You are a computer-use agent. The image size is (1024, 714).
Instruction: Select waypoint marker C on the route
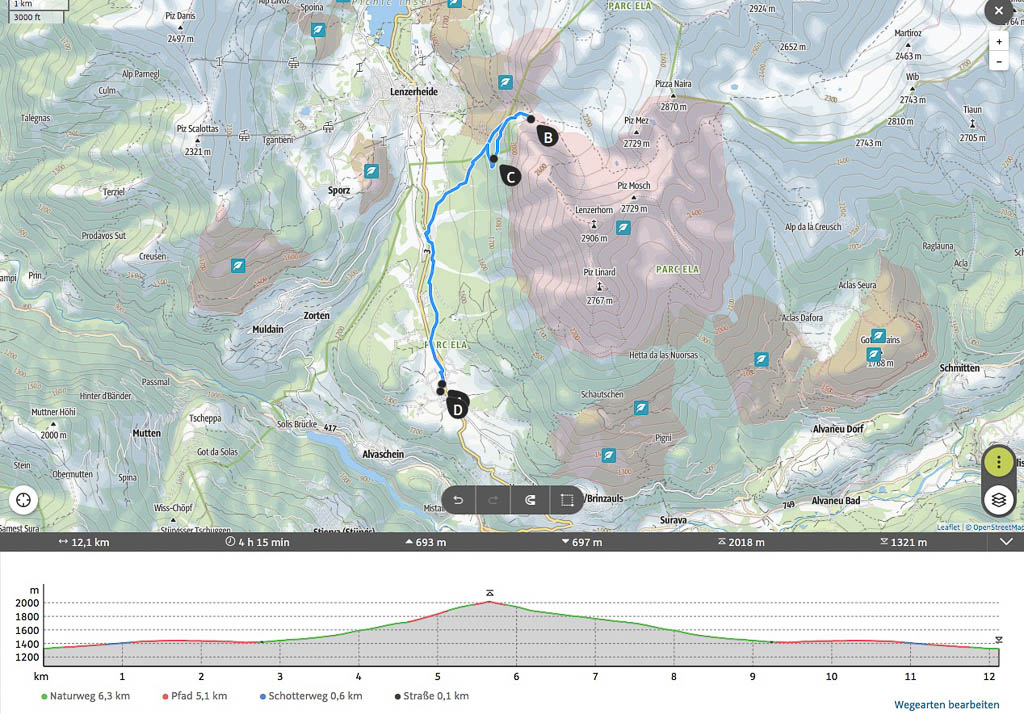coord(508,176)
